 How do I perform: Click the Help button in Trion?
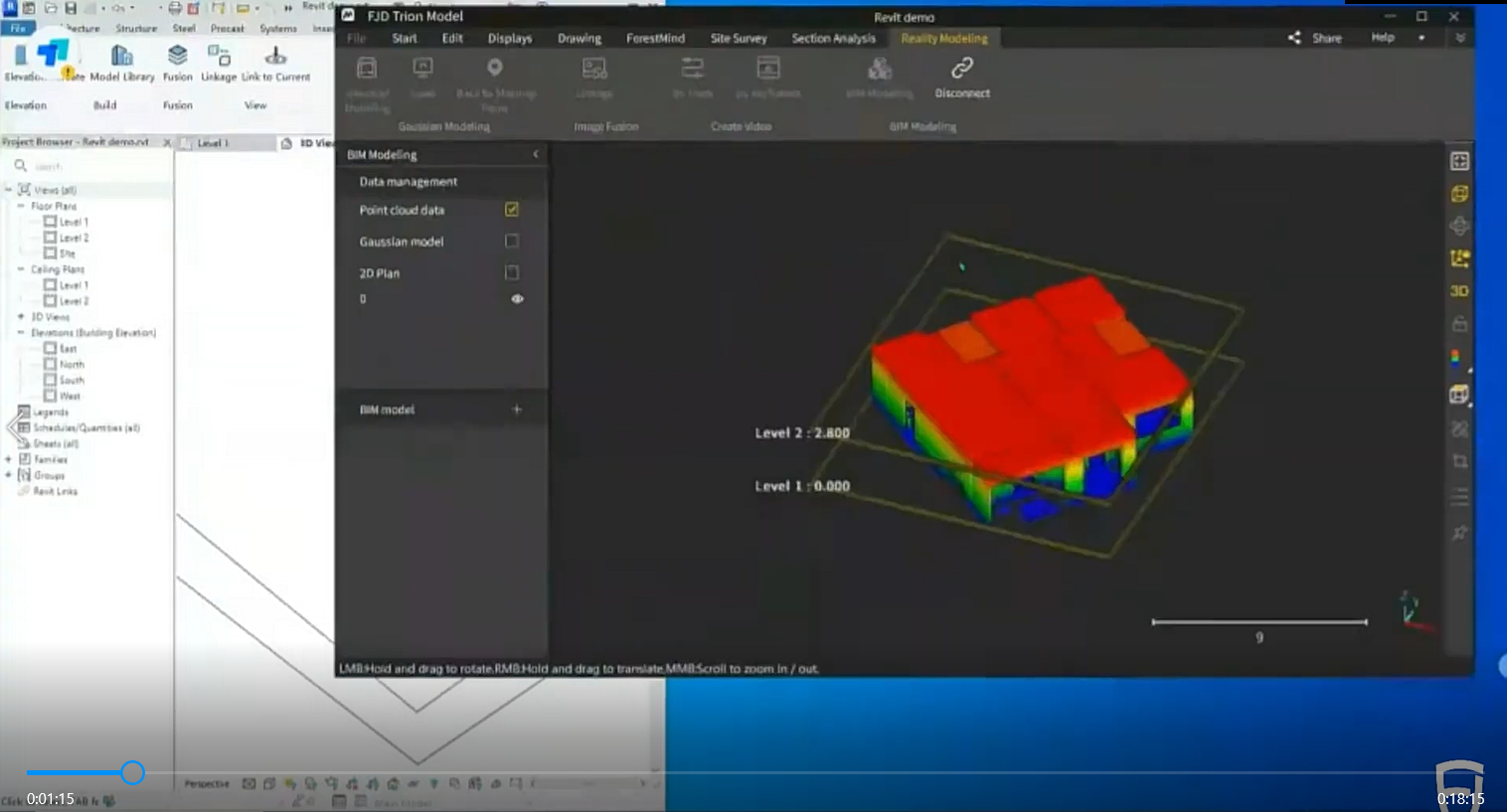[1383, 38]
